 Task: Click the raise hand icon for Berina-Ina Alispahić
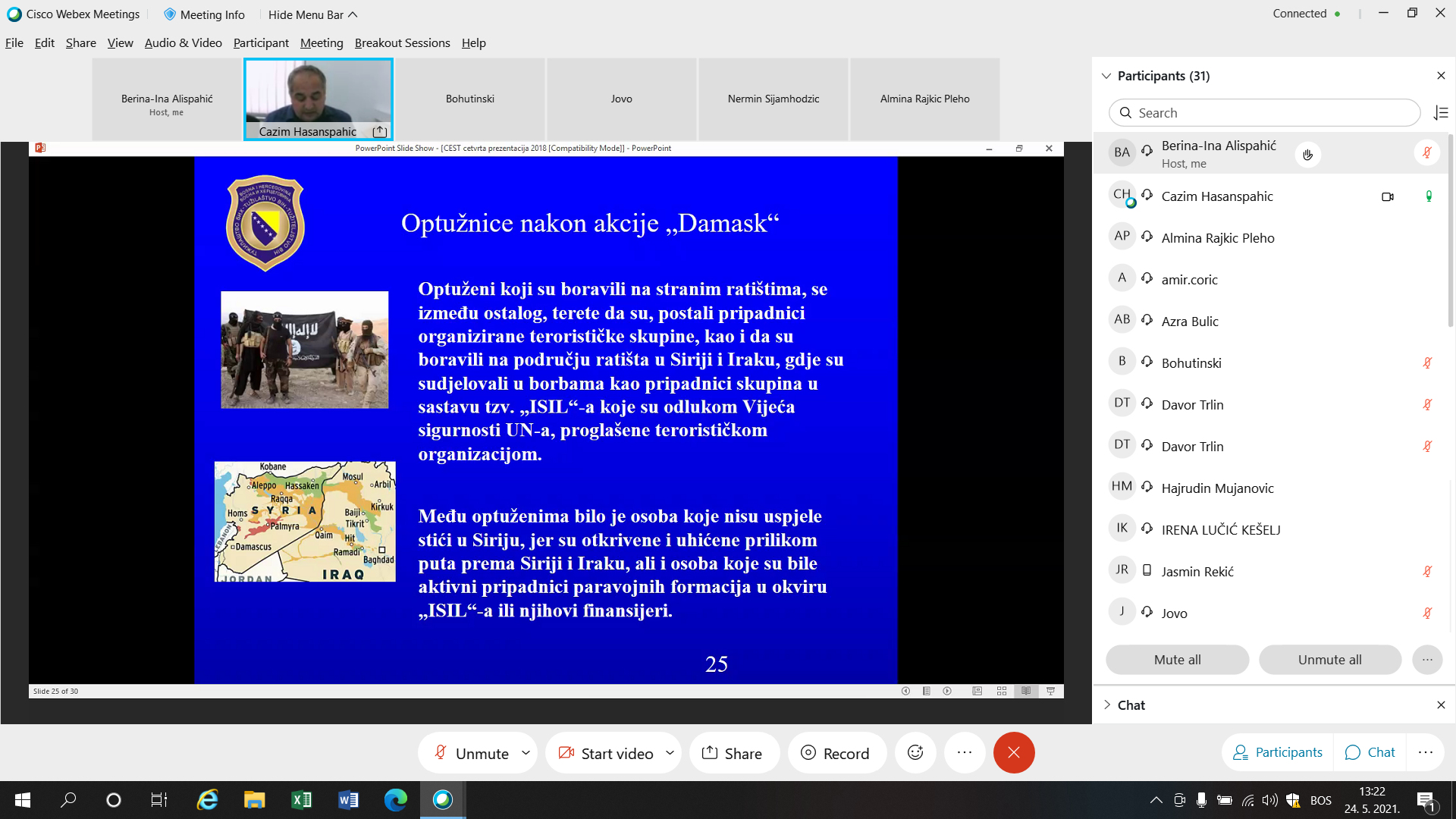click(x=1307, y=155)
